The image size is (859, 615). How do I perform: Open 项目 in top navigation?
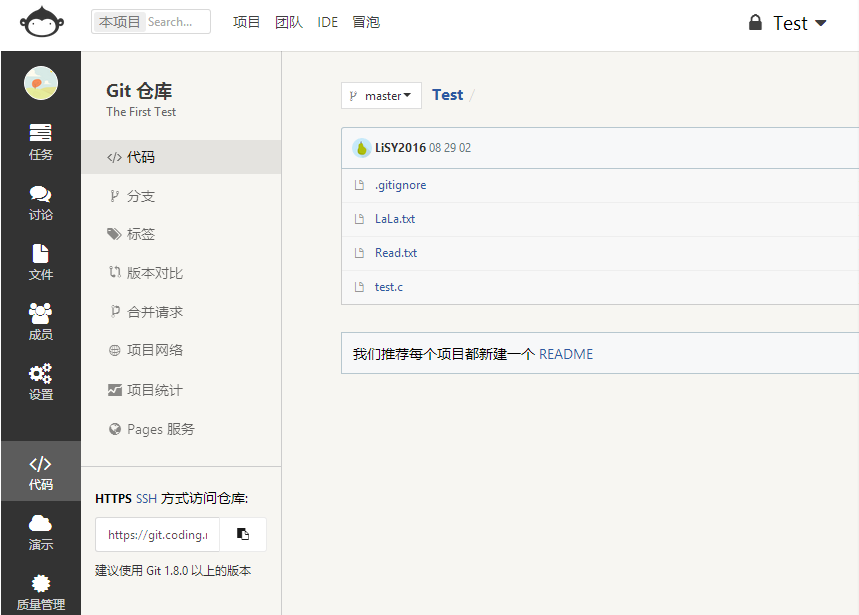point(246,22)
